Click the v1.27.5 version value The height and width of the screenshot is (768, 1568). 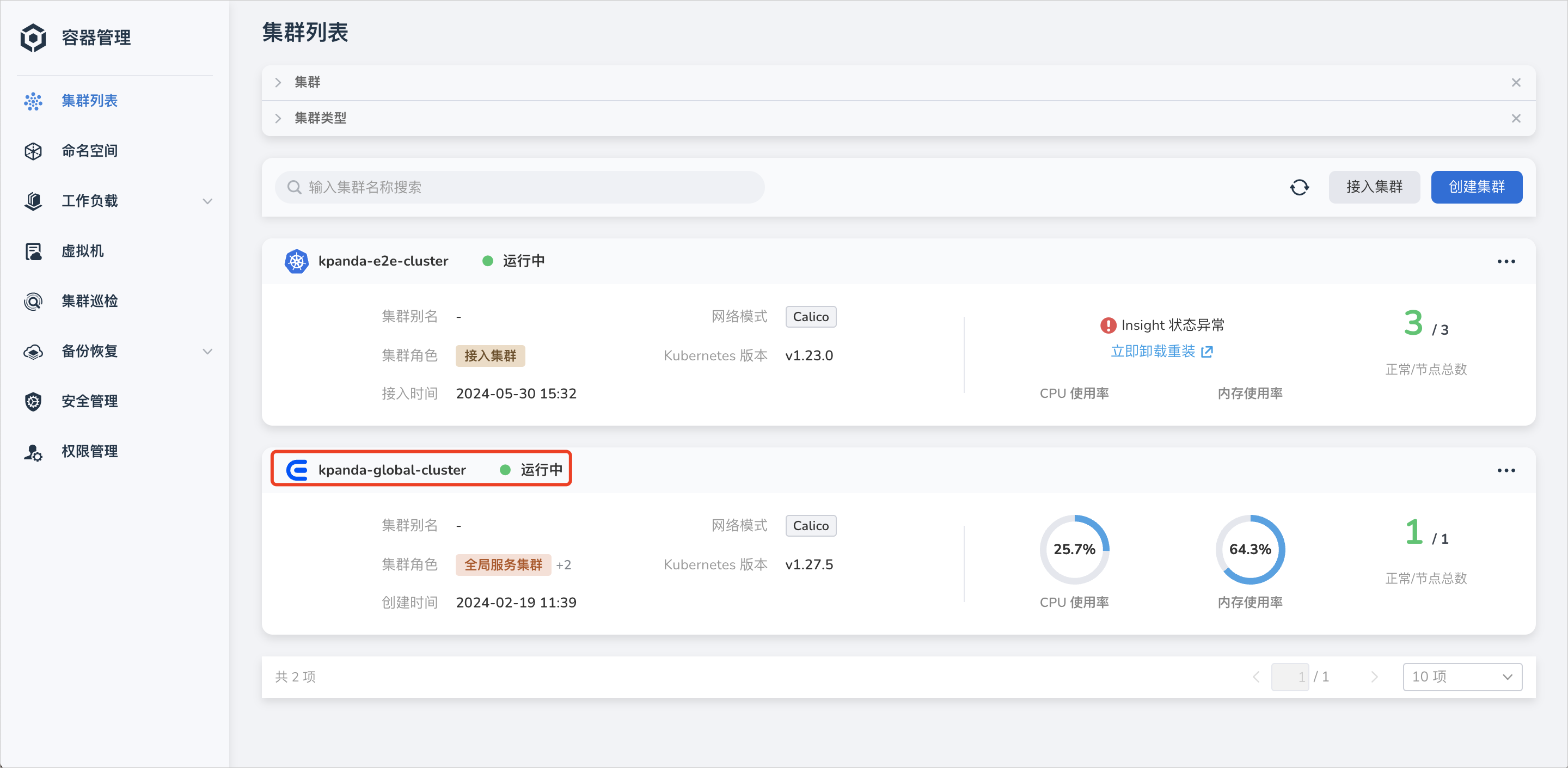click(x=809, y=566)
